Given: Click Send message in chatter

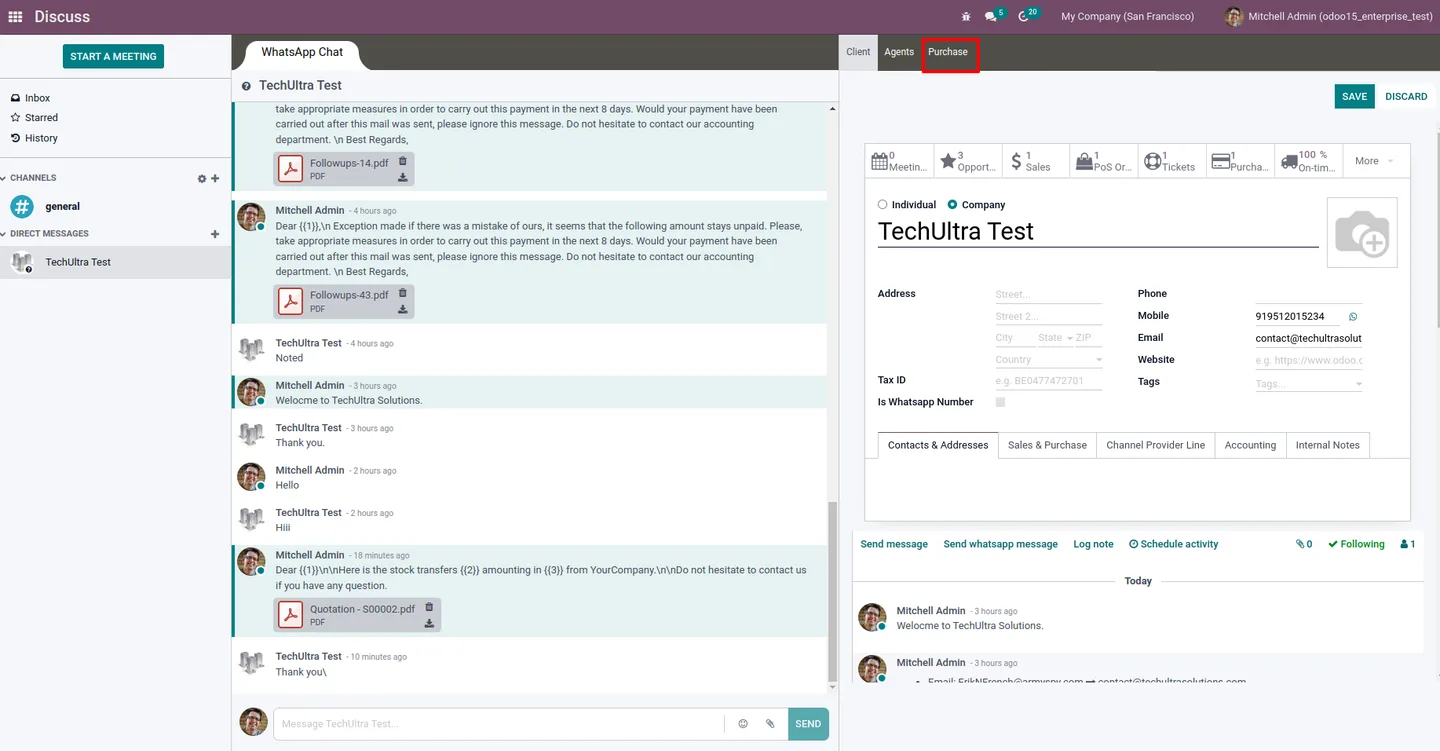Looking at the screenshot, I should 894,544.
